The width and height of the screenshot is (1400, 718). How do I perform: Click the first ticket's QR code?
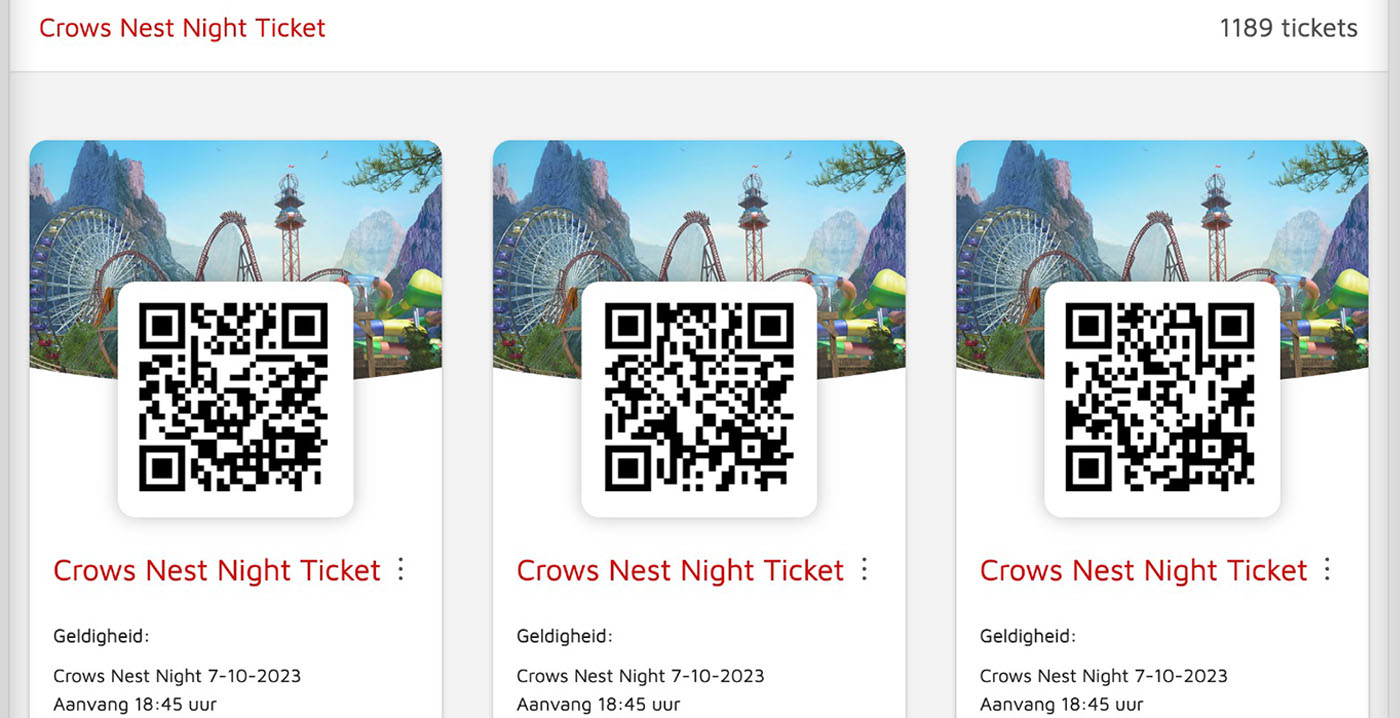236,399
